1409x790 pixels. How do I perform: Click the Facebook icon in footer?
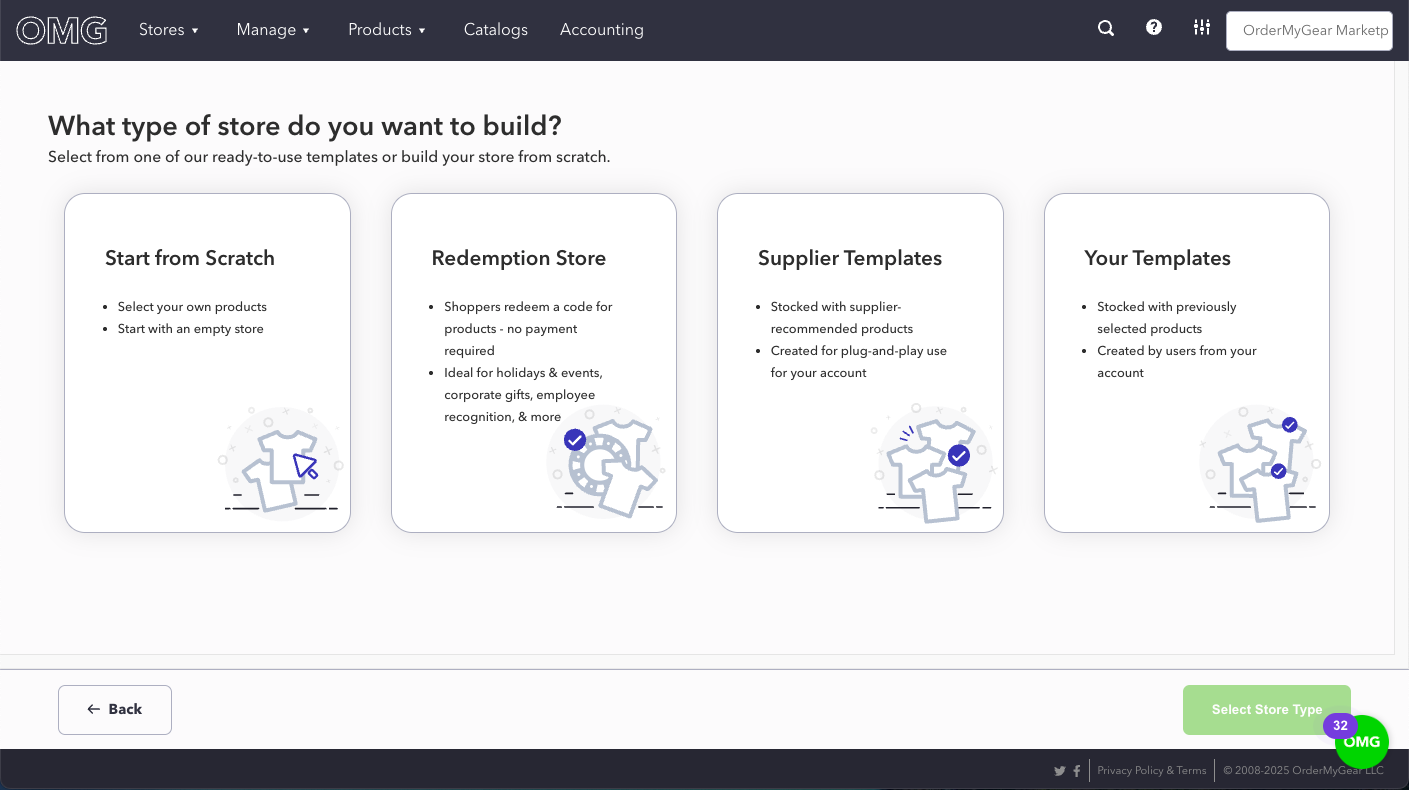click(x=1077, y=771)
